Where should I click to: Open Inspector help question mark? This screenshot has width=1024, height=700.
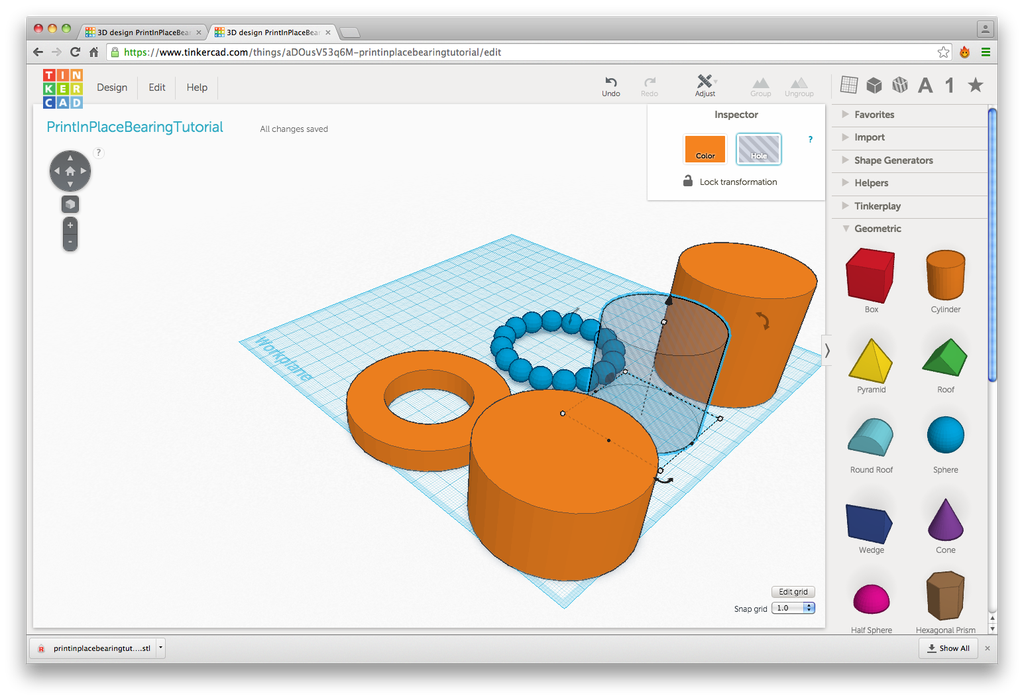(x=810, y=139)
